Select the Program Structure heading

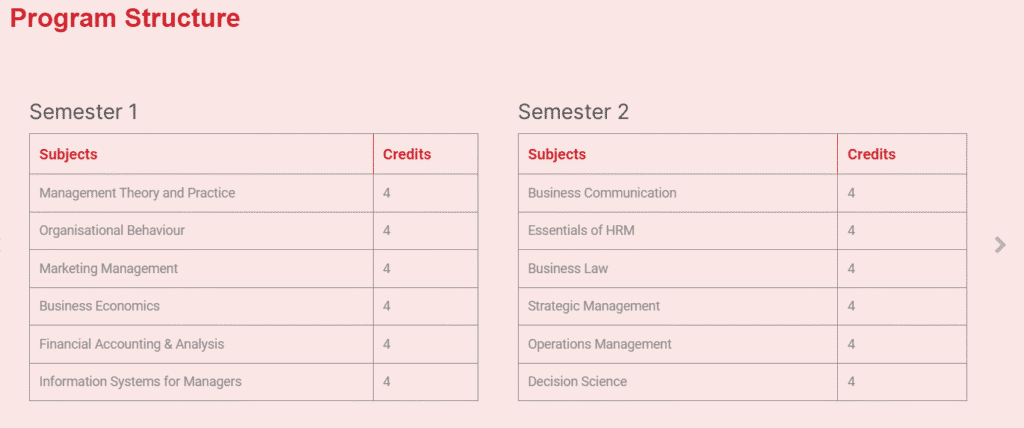125,18
